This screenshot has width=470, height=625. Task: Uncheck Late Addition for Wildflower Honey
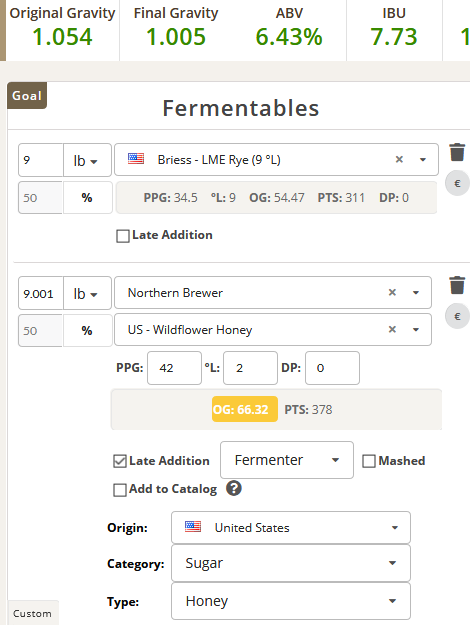point(120,461)
